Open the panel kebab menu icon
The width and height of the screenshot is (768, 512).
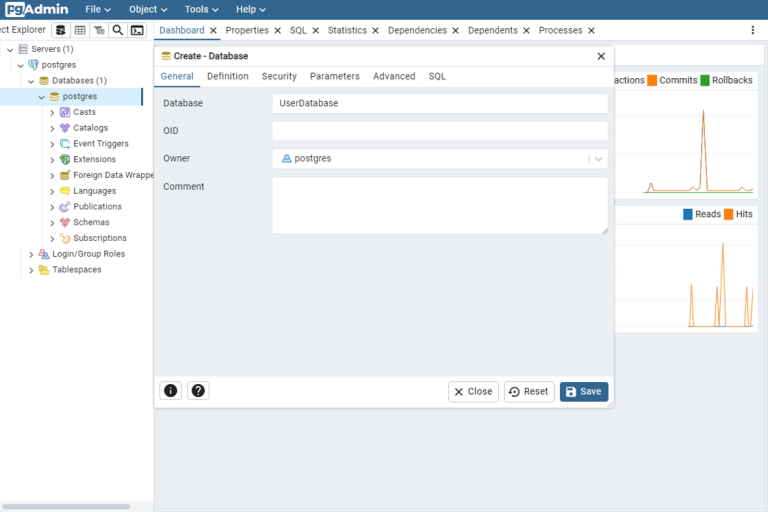click(x=753, y=30)
